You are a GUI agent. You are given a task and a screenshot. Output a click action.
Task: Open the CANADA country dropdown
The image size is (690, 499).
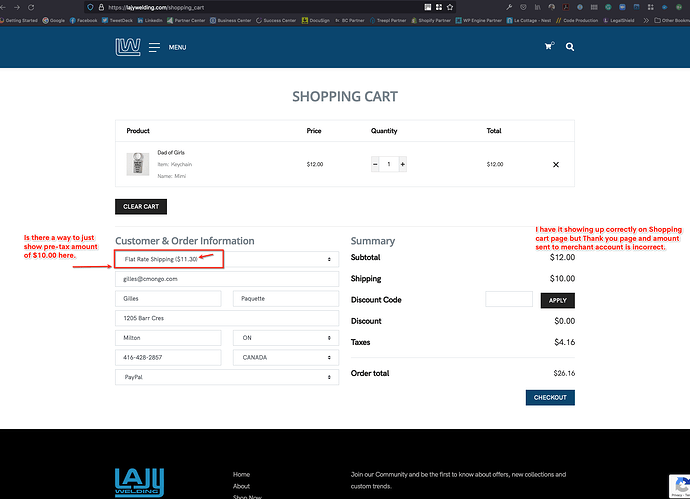[283, 357]
